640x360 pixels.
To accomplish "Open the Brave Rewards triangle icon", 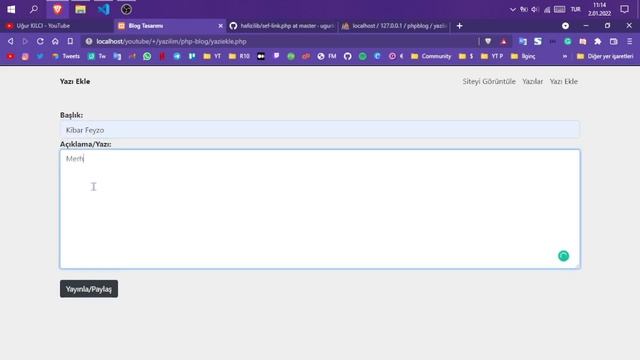I will 504,41.
